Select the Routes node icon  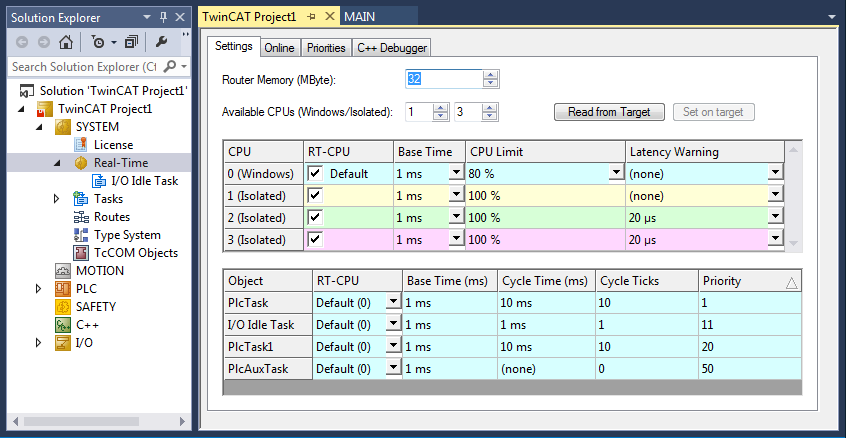pyautogui.click(x=81, y=217)
